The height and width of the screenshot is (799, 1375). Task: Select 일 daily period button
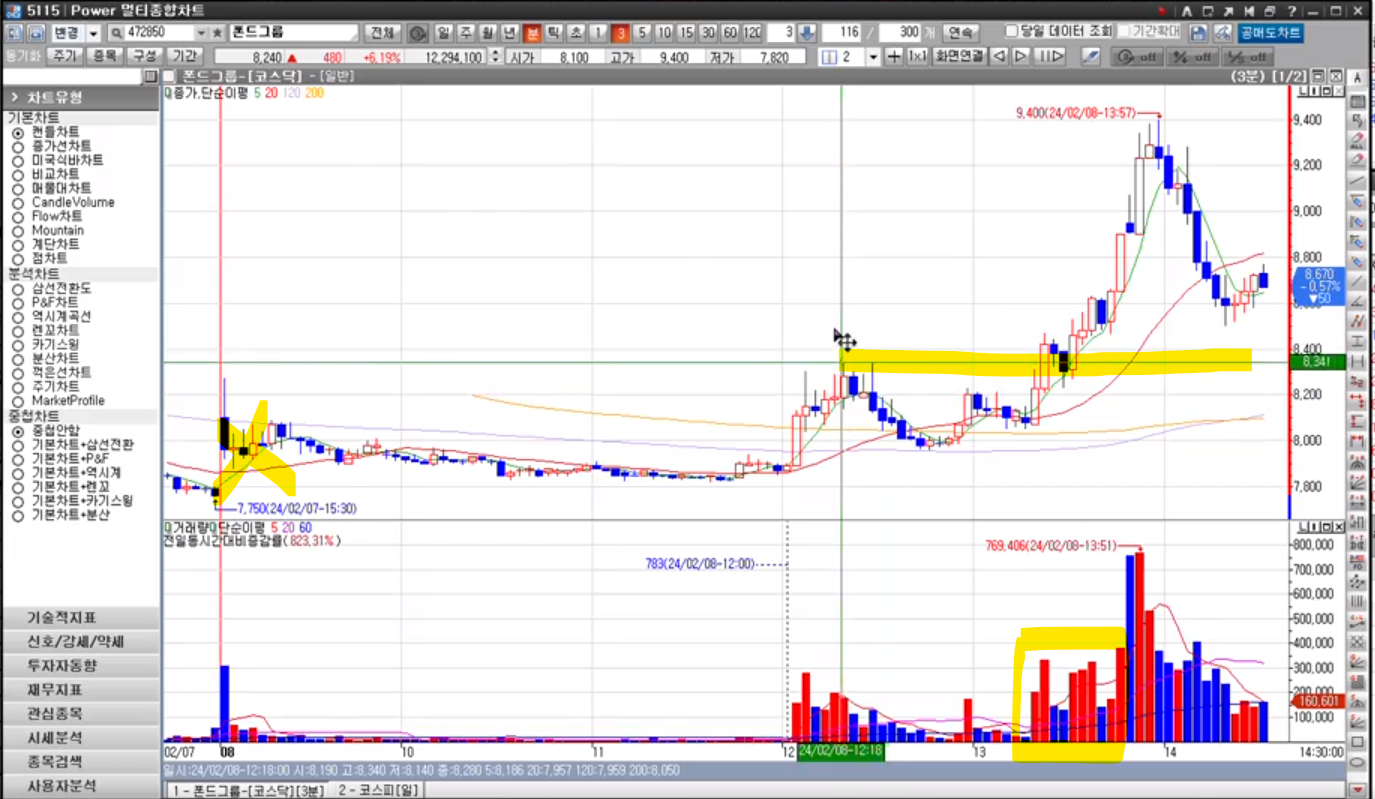[x=443, y=33]
